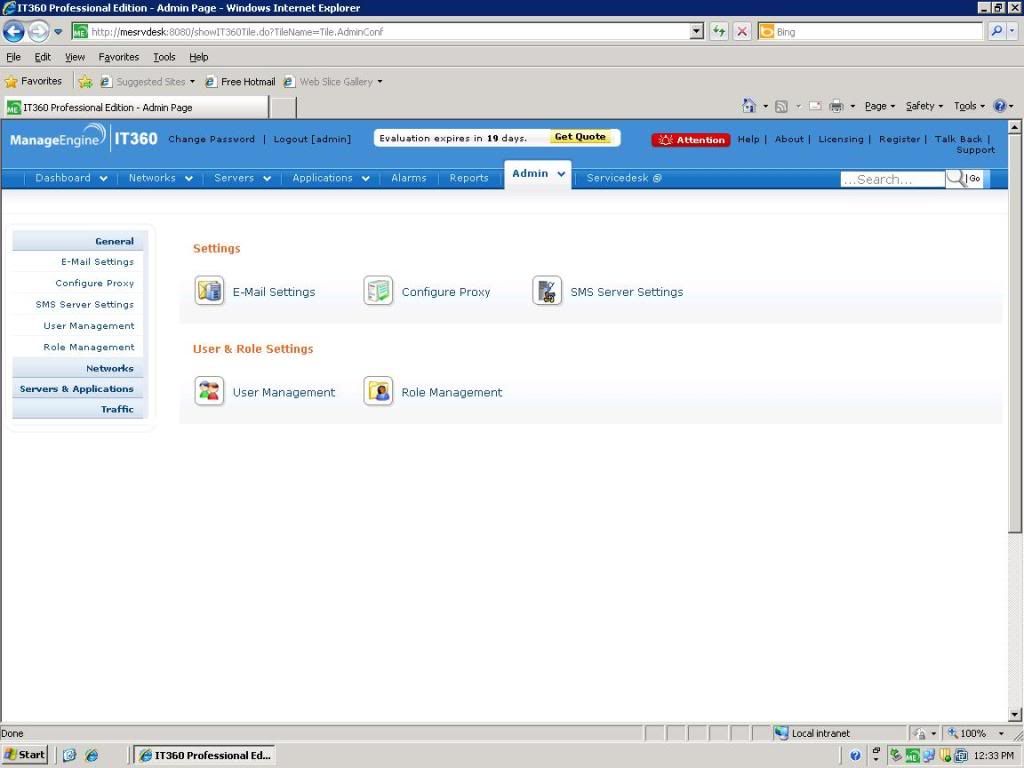
Task: Expand the Networks menu dropdown
Action: pyautogui.click(x=189, y=178)
